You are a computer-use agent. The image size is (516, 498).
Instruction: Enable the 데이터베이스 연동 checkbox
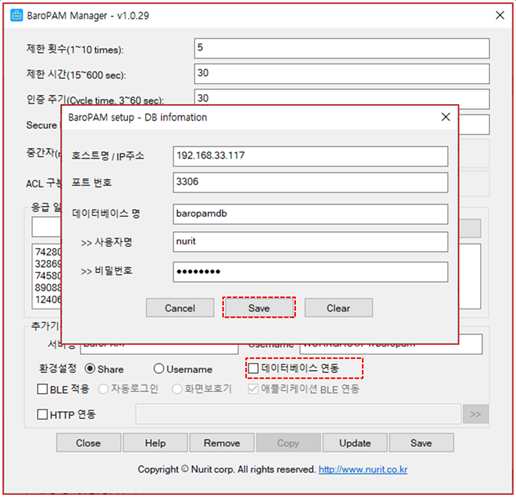pos(253,368)
